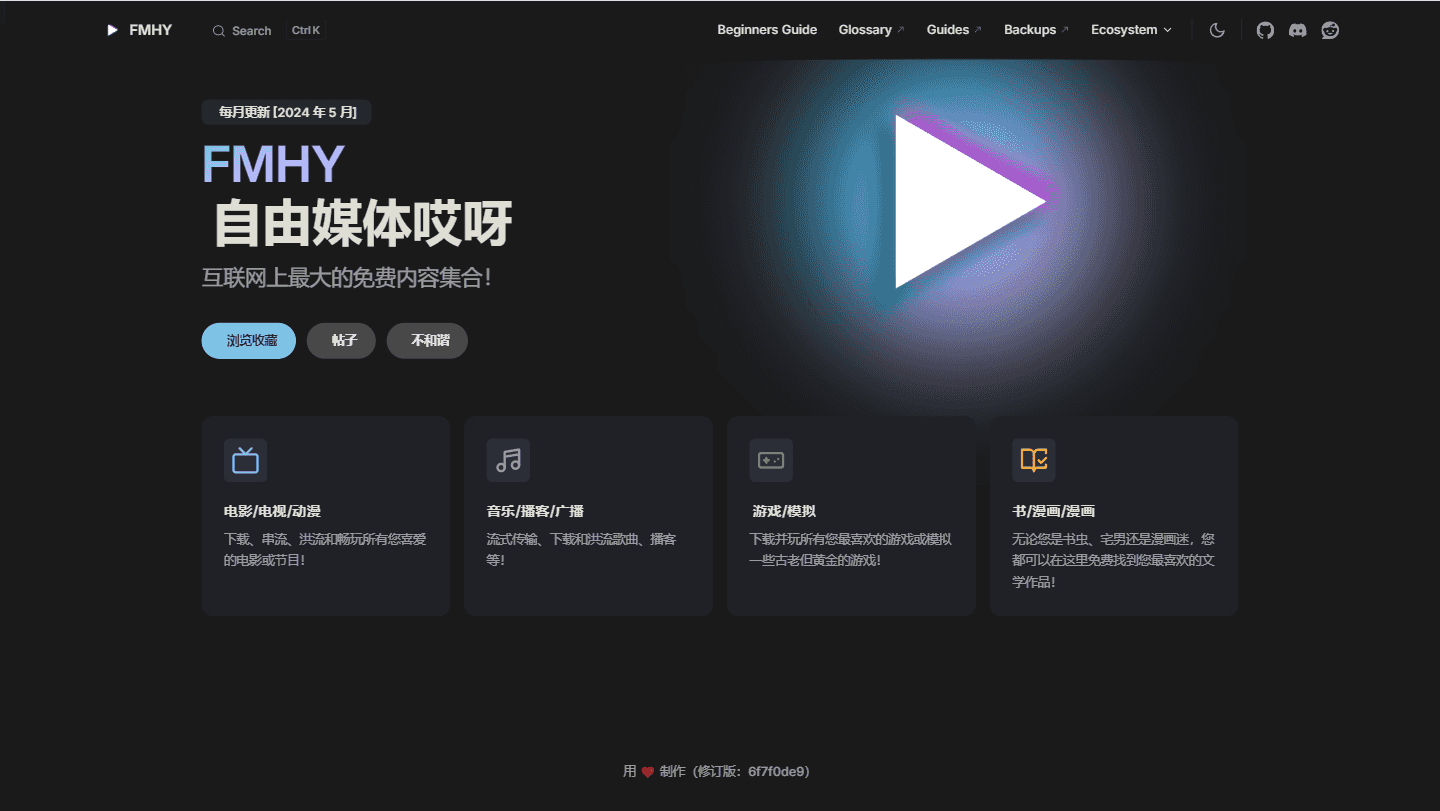Click the 帖子 button
The height and width of the screenshot is (811, 1440).
(x=342, y=340)
